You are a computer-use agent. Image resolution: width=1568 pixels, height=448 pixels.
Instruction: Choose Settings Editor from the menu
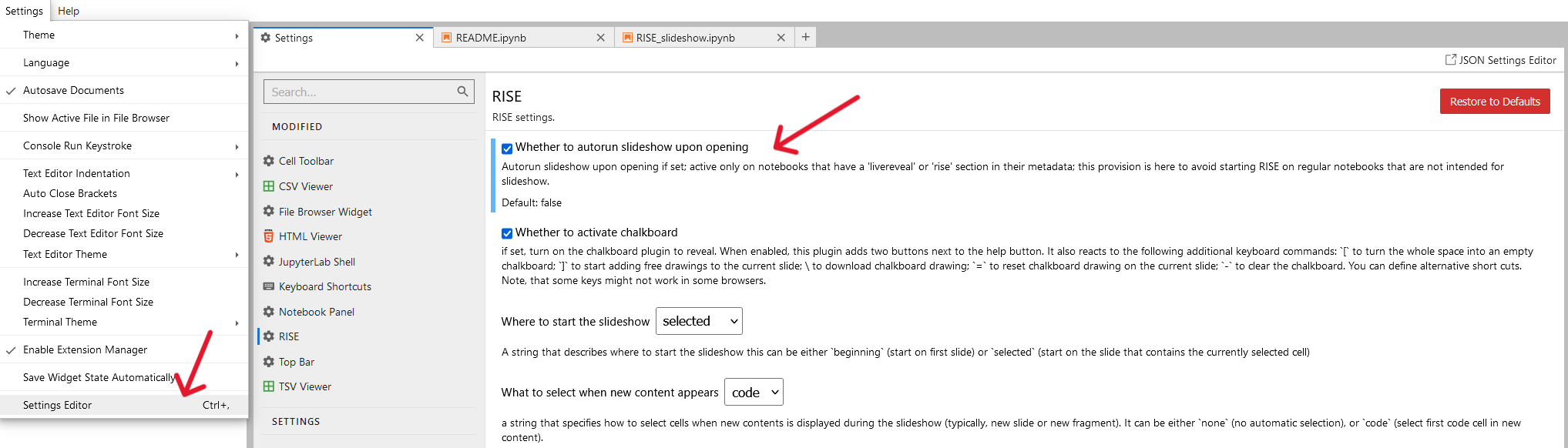[x=58, y=405]
